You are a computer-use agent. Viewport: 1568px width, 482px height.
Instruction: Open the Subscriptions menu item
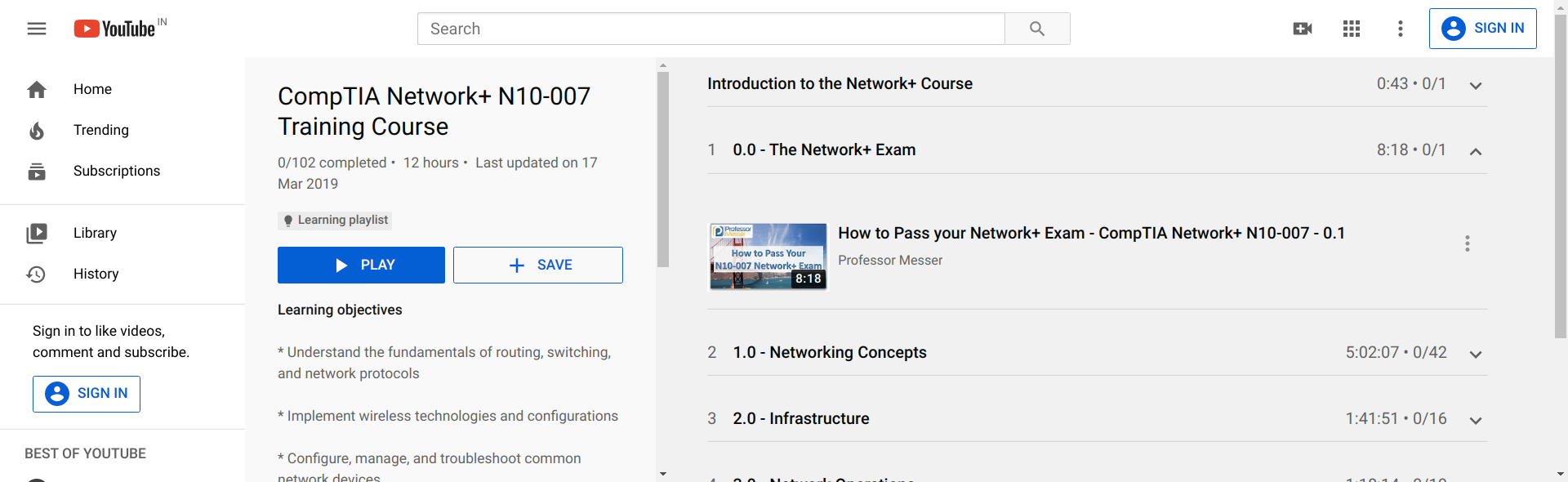point(122,171)
